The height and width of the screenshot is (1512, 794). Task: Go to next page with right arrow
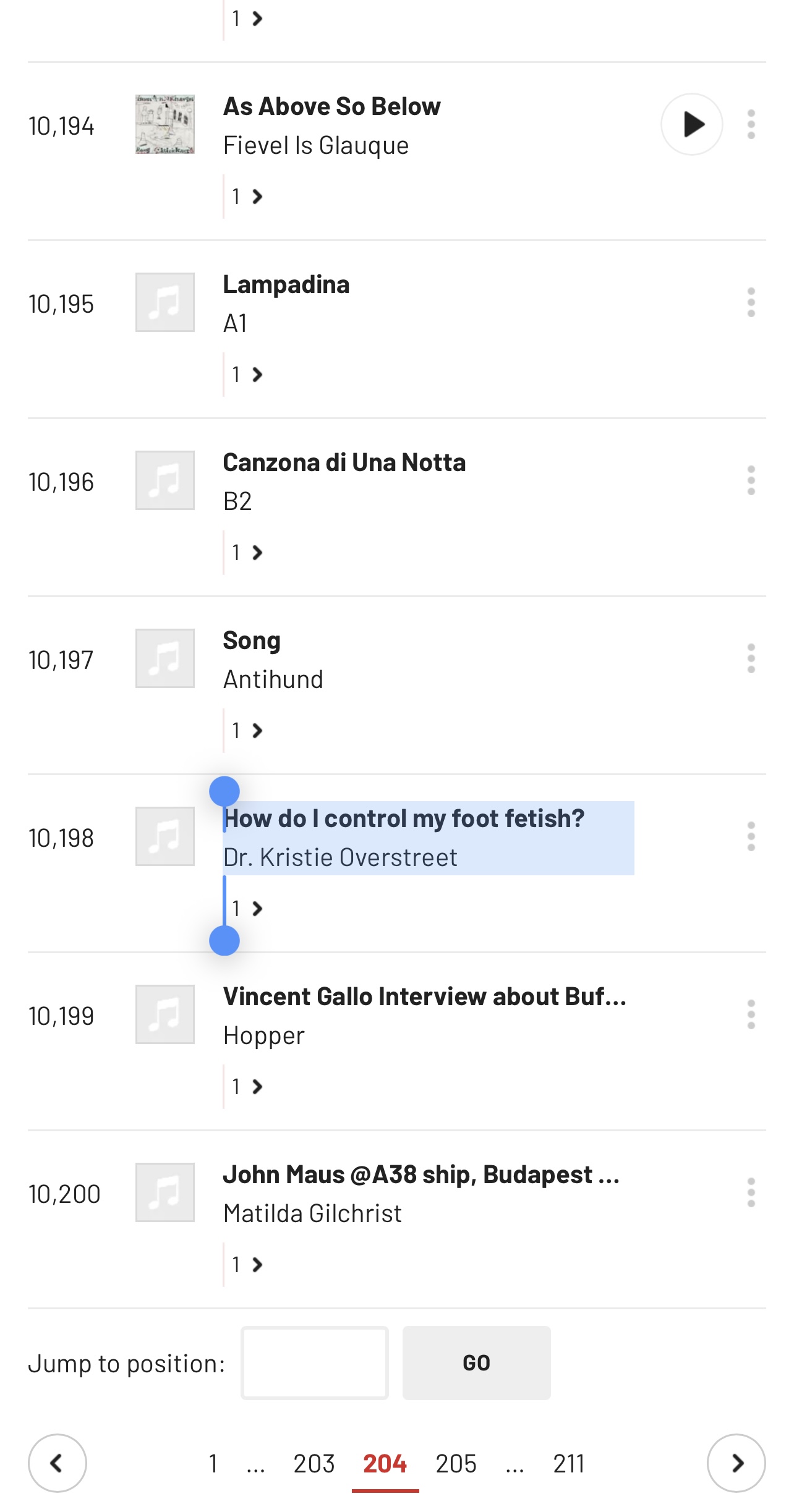tap(736, 1463)
